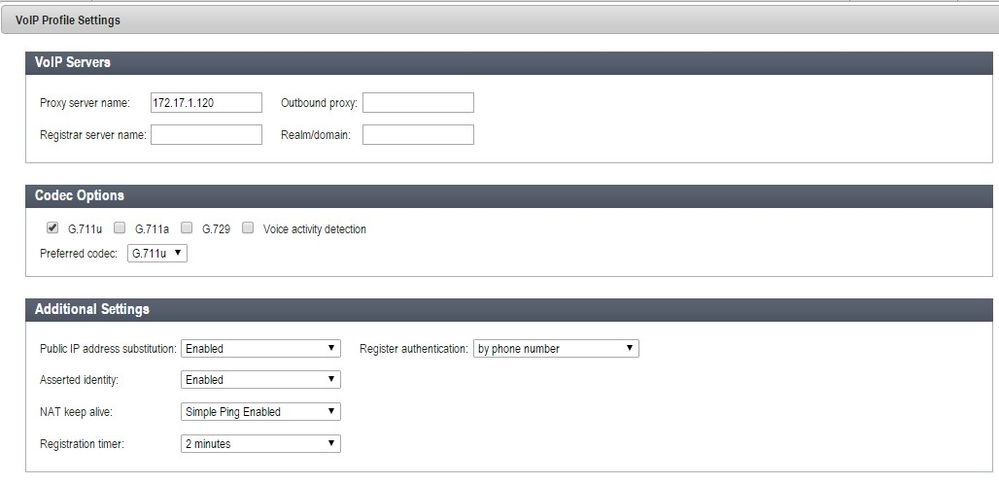Image resolution: width=999 pixels, height=486 pixels.
Task: Click the VoIP Servers section header
Action: [73, 63]
